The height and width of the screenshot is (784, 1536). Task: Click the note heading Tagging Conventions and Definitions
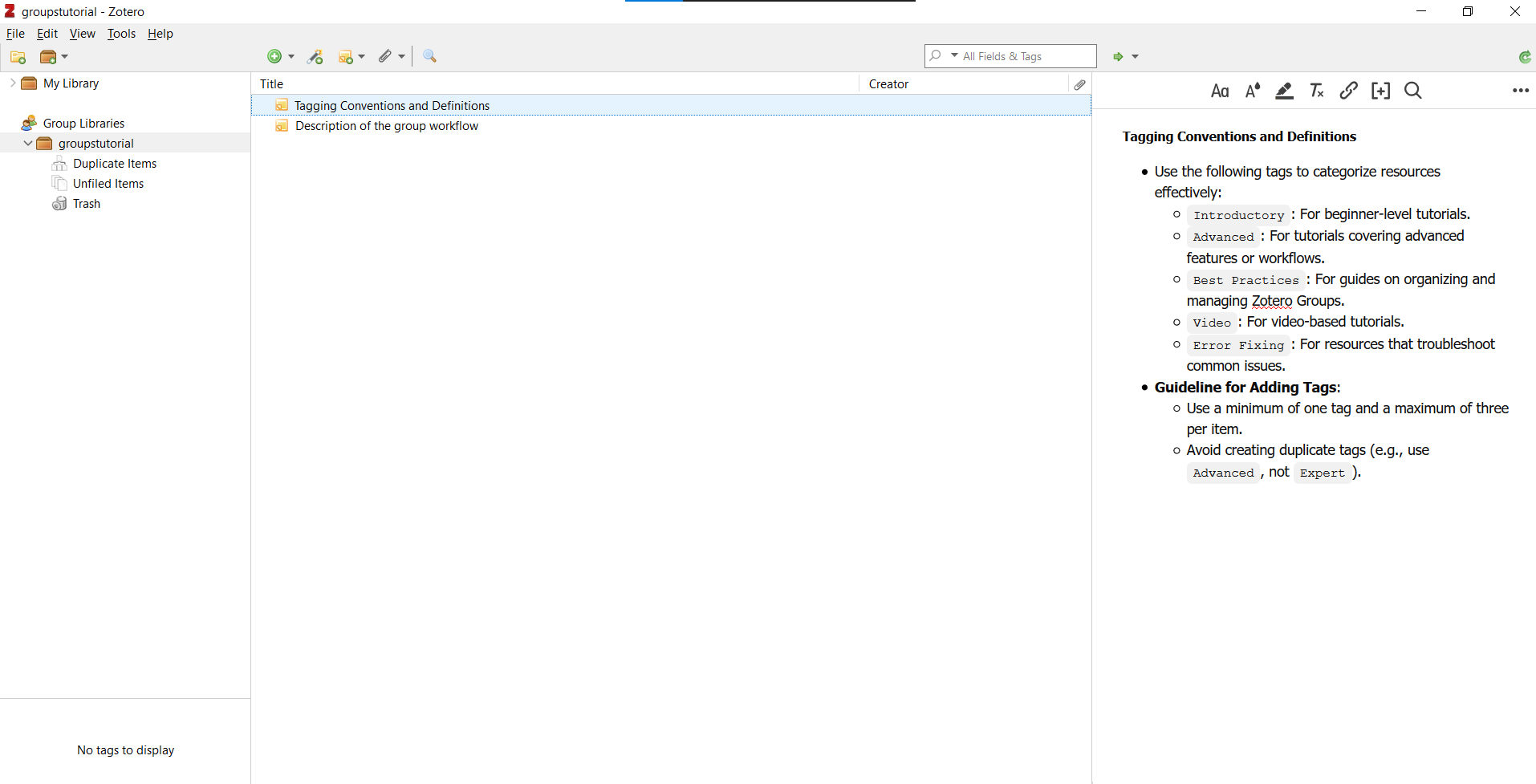tap(1239, 136)
